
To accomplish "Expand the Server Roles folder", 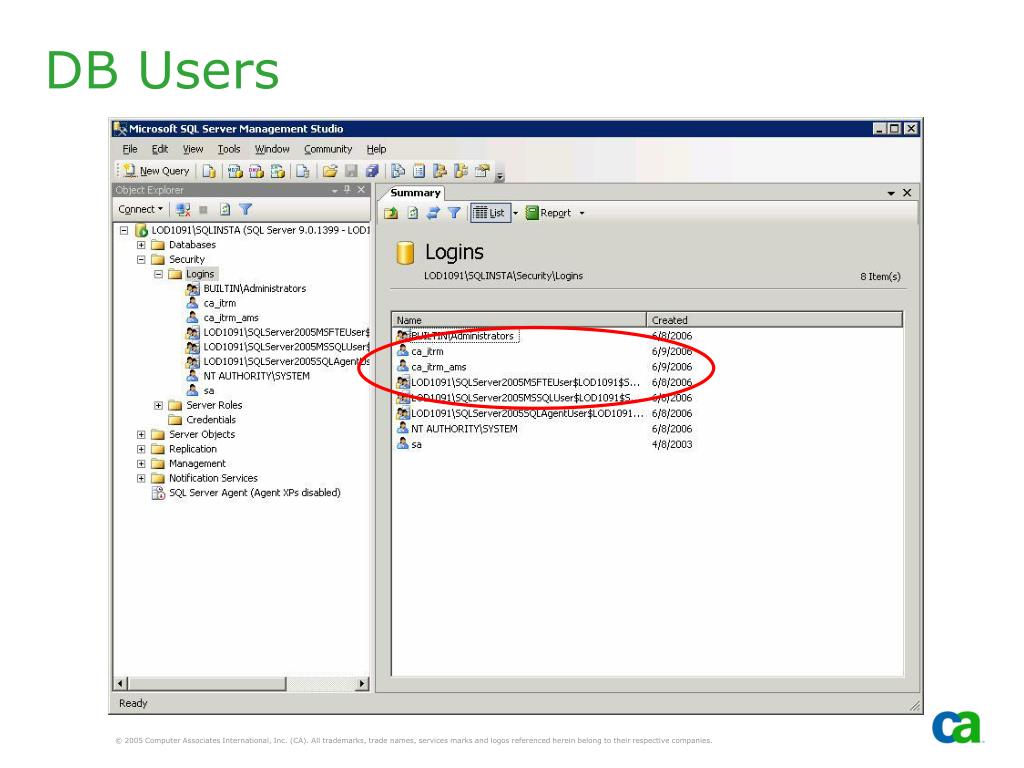I will click(158, 406).
